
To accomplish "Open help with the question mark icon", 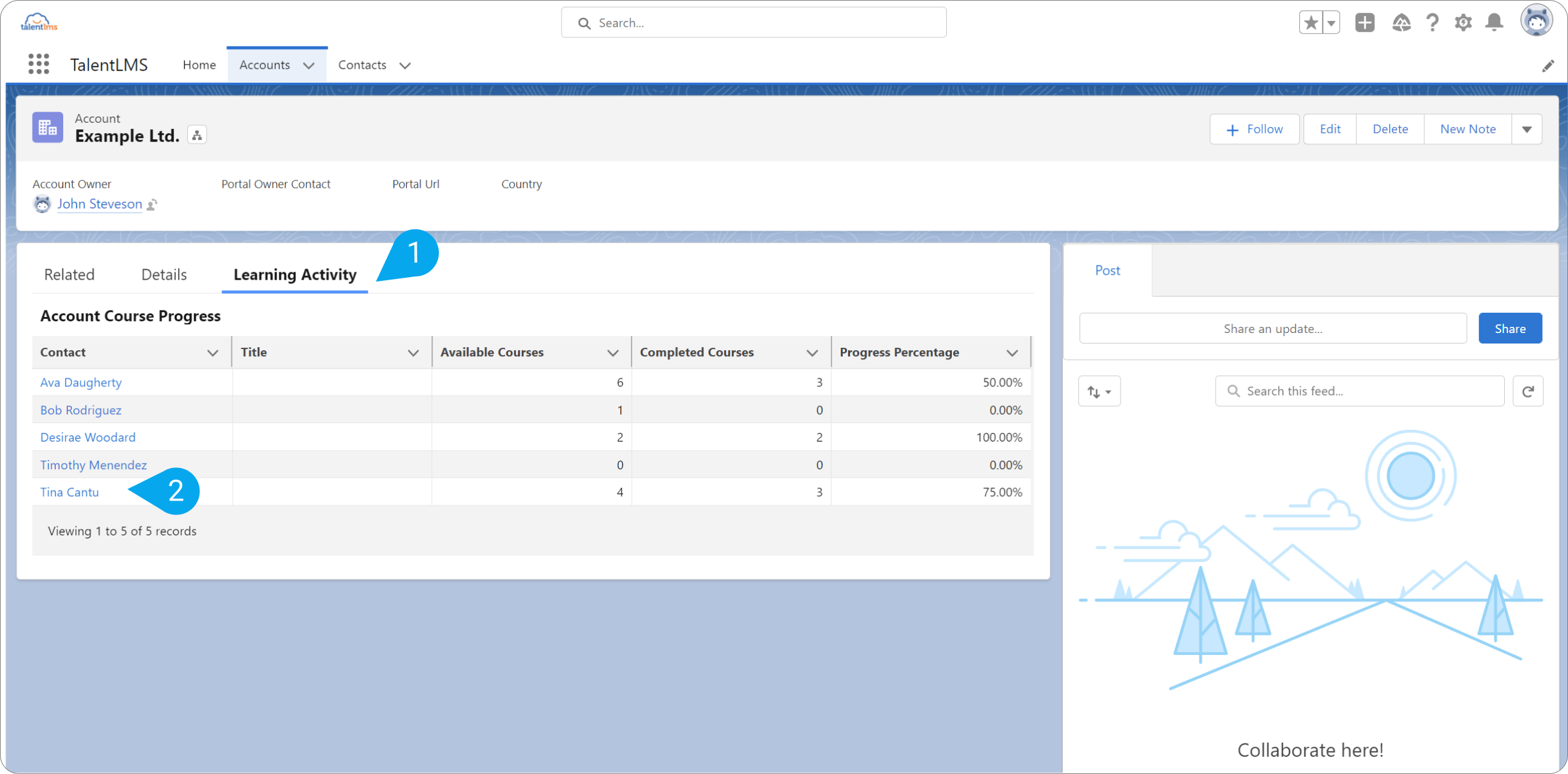I will [1432, 22].
